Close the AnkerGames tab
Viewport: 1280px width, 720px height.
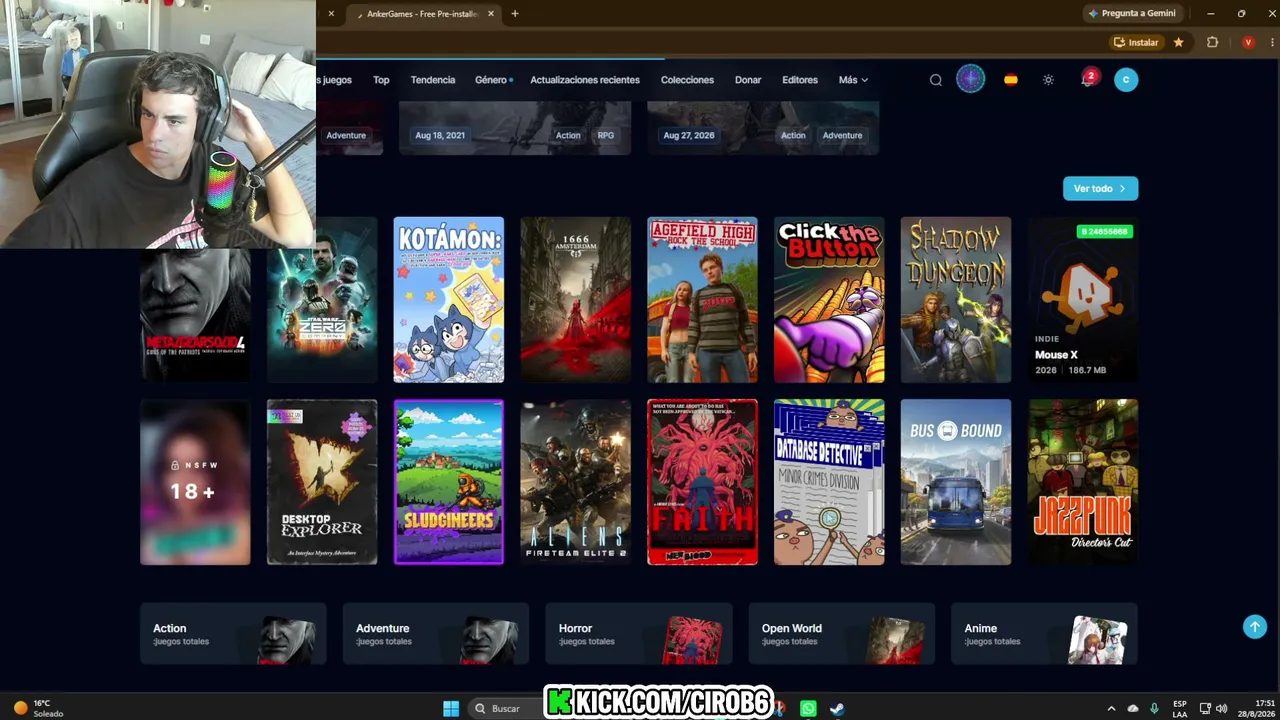[491, 14]
